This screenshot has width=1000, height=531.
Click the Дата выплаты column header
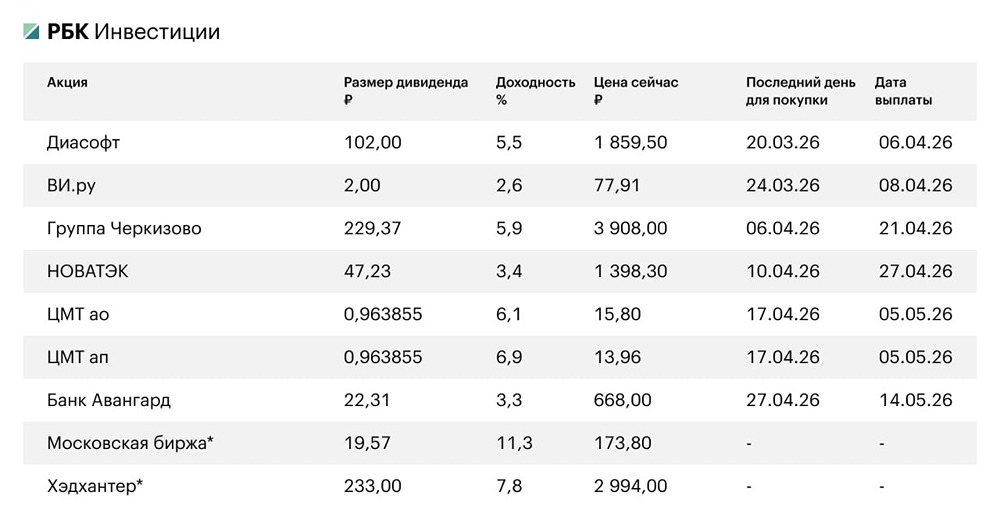(903, 91)
